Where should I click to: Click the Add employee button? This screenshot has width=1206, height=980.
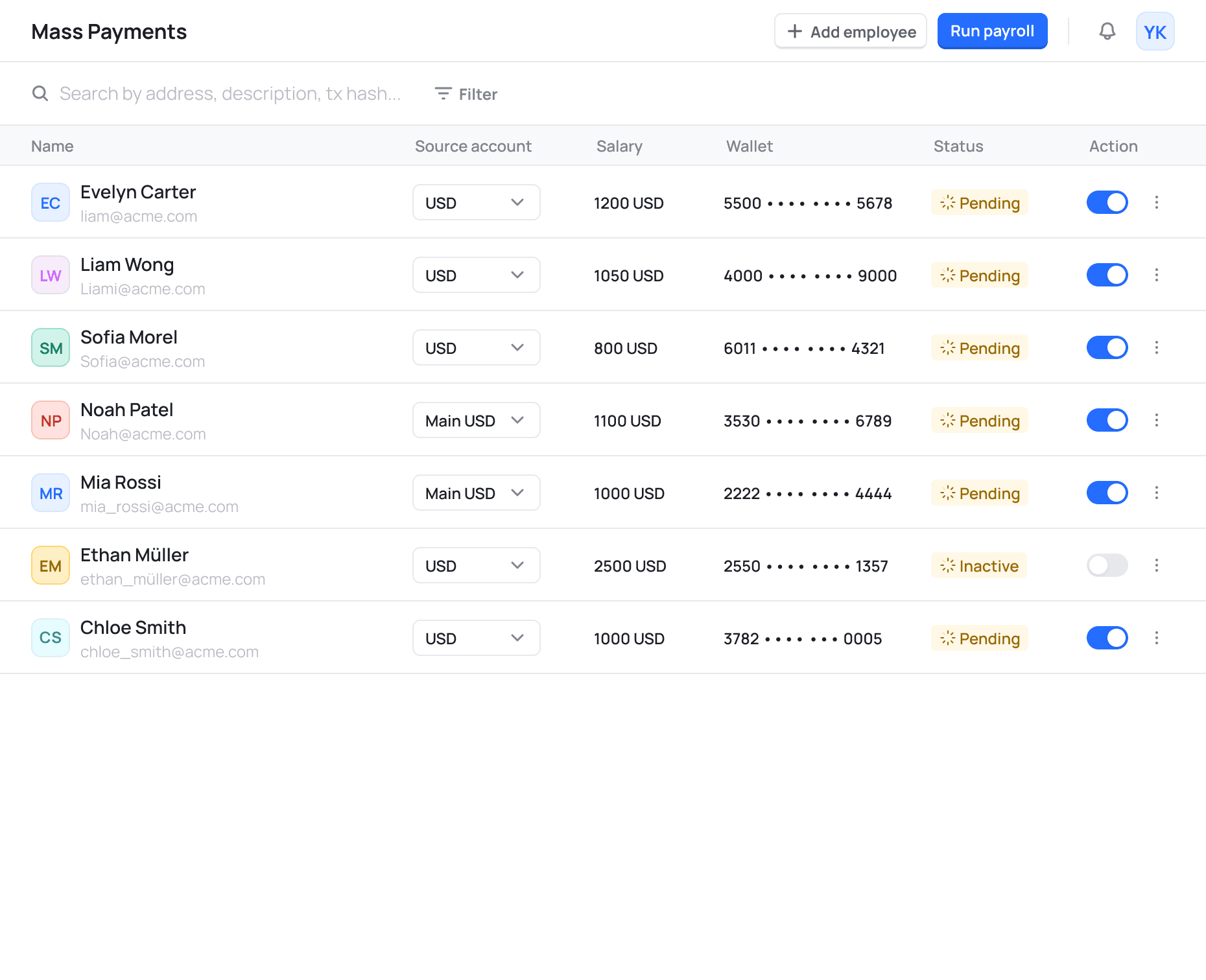[850, 30]
